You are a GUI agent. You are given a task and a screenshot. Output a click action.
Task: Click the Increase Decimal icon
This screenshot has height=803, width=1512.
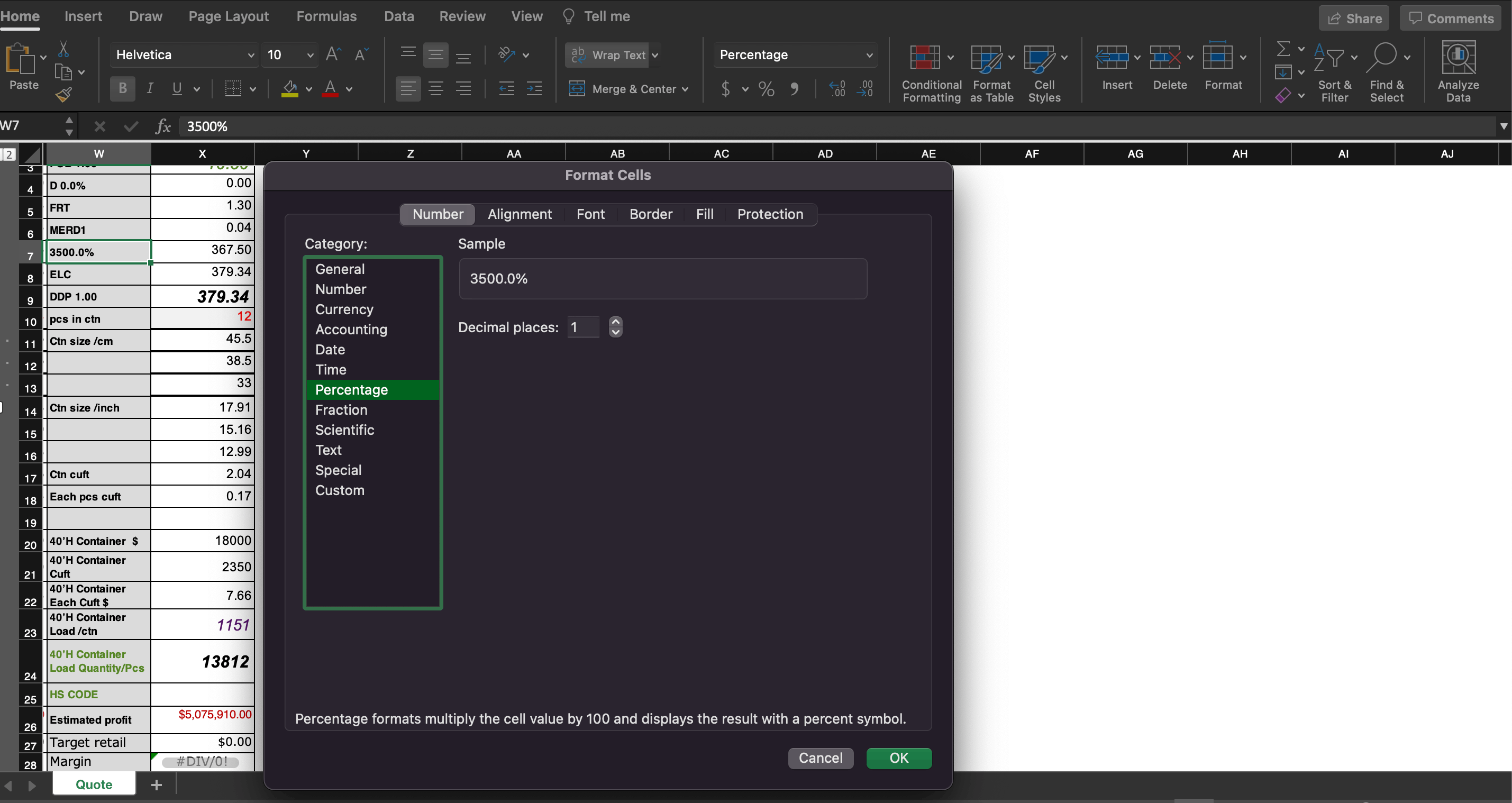tap(837, 89)
